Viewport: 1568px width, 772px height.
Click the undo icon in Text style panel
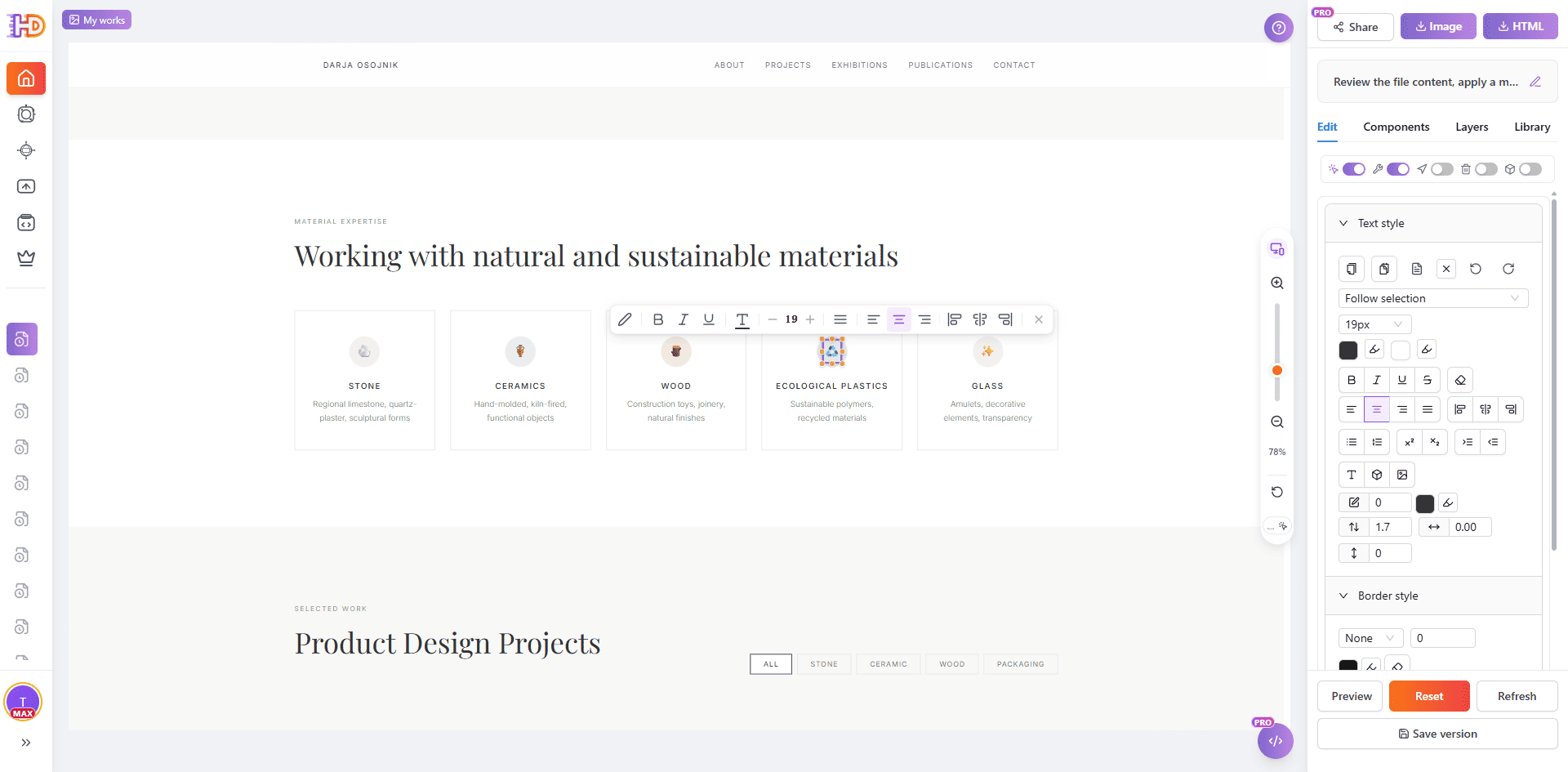tap(1476, 269)
